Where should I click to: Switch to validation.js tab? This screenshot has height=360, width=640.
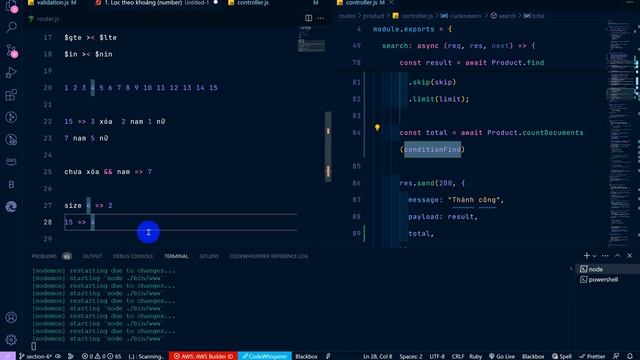coord(52,3)
